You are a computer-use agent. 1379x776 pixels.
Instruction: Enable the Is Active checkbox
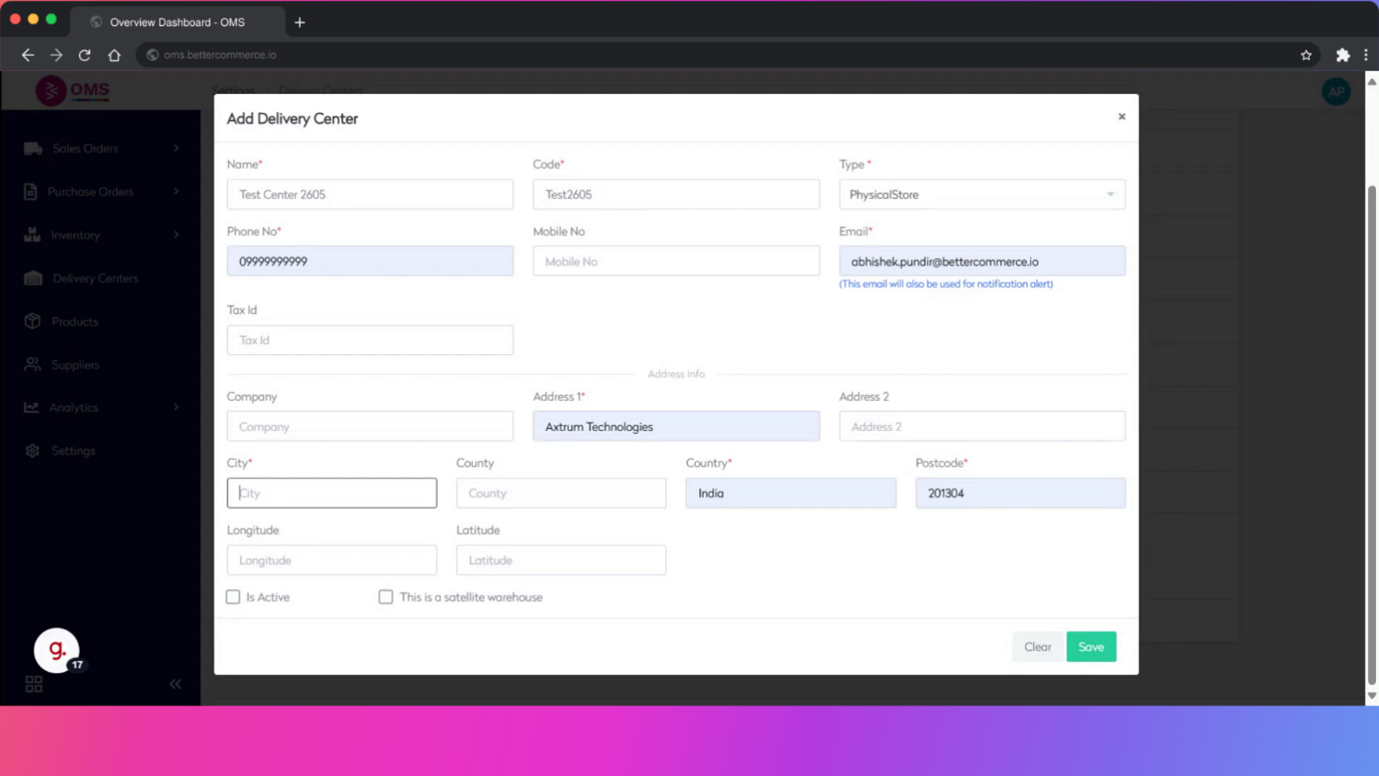point(233,597)
